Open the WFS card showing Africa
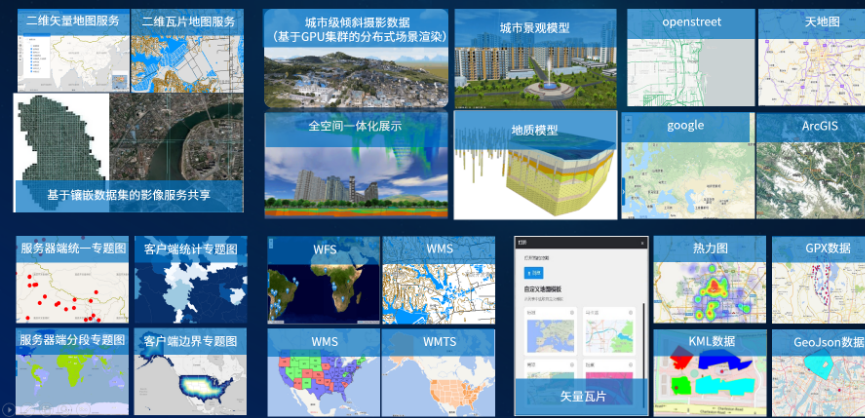This screenshot has height=418, width=865. (x=324, y=280)
